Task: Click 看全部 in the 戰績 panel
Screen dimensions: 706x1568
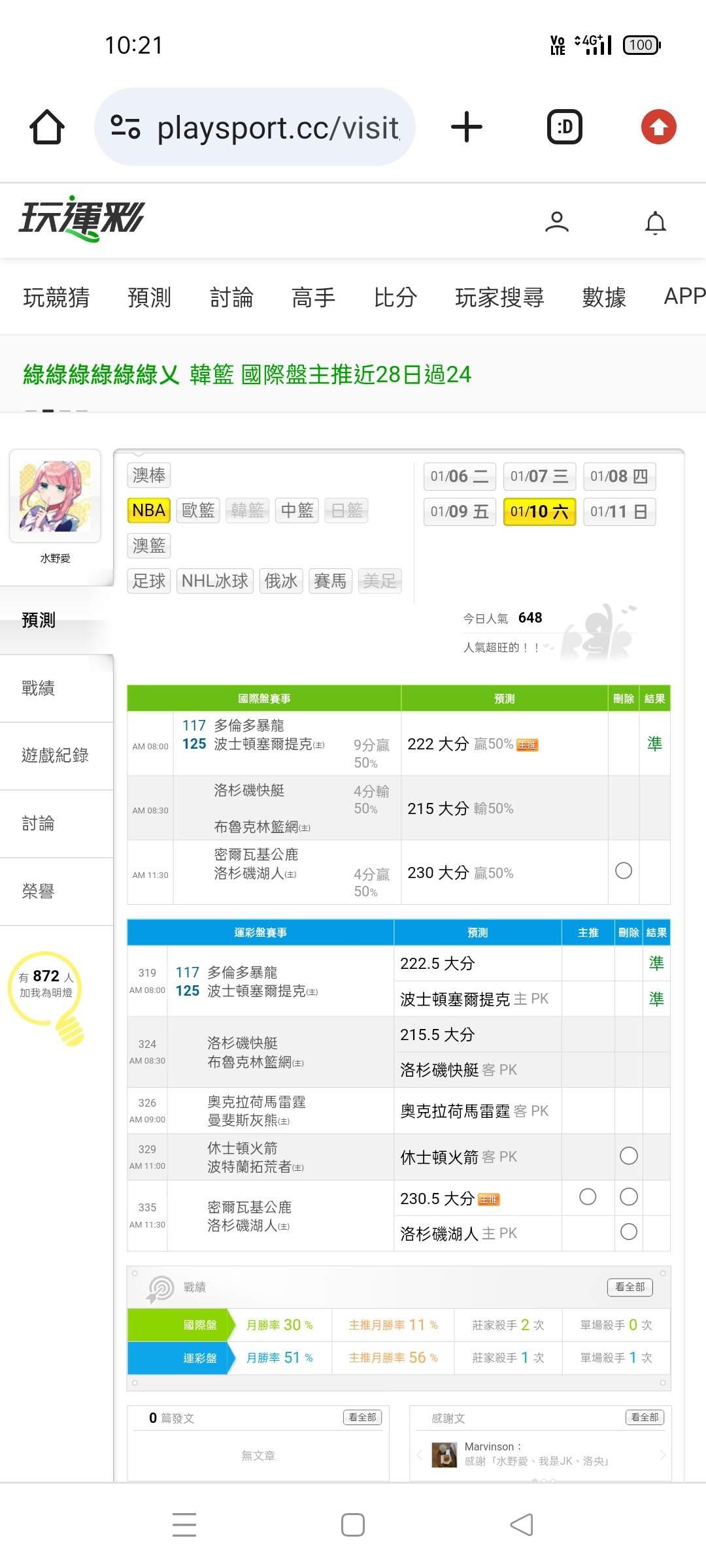Action: [630, 1287]
